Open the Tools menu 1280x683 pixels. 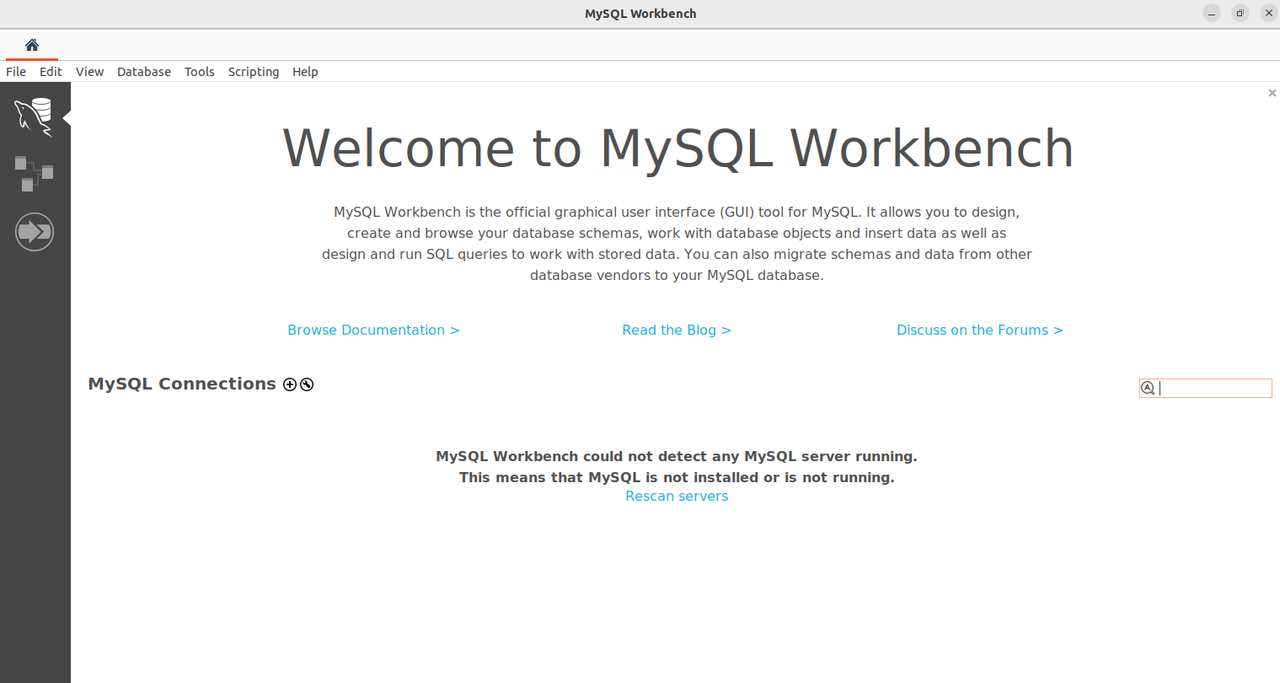200,72
